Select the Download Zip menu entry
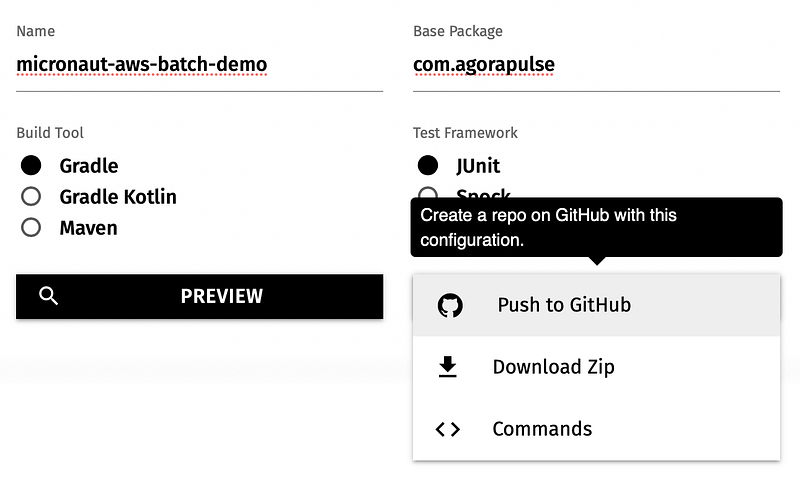This screenshot has height=478, width=800. (596, 367)
